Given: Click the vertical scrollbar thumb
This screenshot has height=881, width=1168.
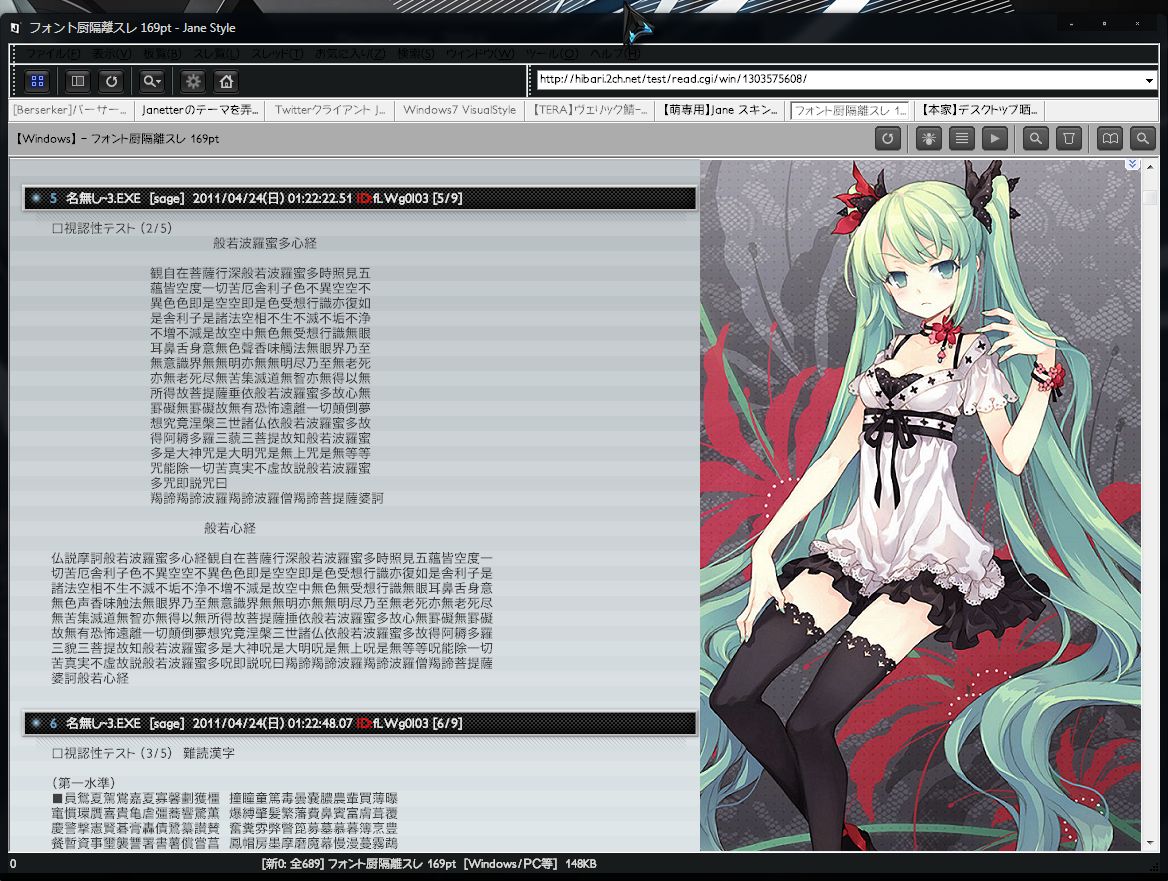Looking at the screenshot, I should (1150, 198).
